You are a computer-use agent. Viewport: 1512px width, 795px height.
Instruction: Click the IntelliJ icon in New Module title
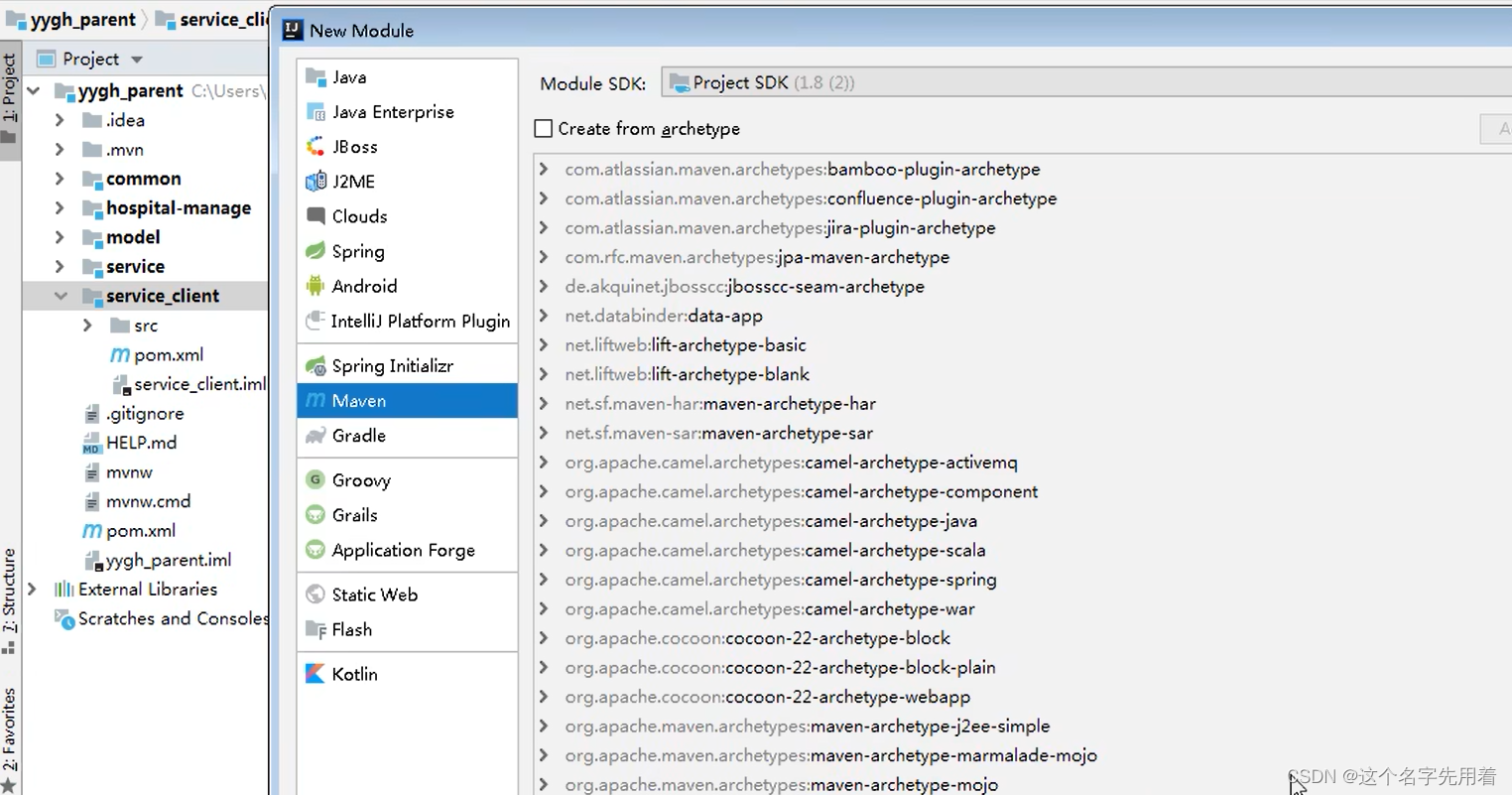pos(293,31)
